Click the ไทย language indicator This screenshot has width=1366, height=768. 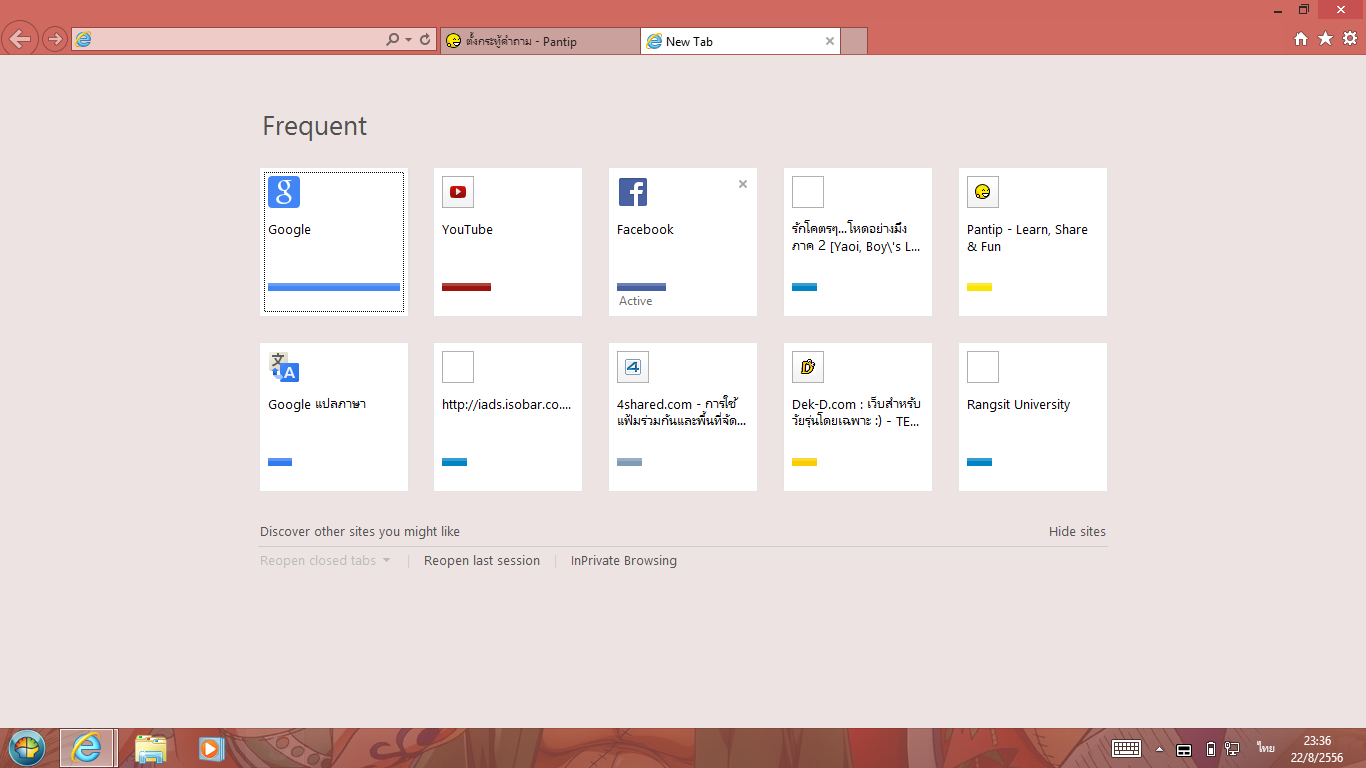1266,748
